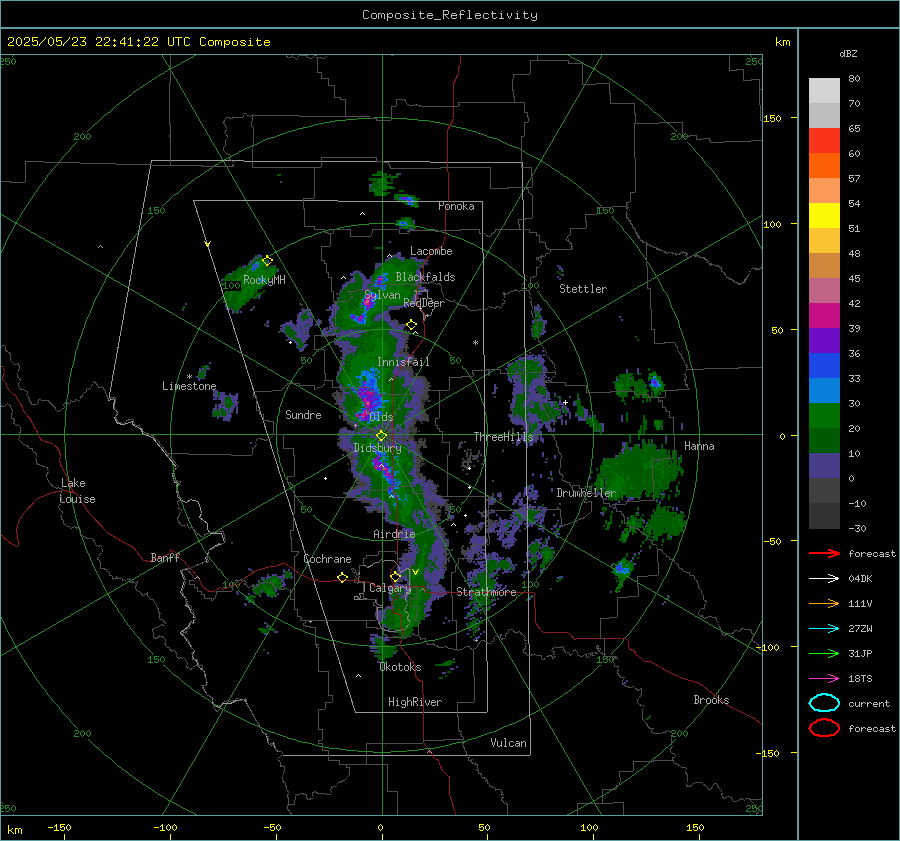Click the 04DK legend label
This screenshot has width=900, height=841.
pos(860,578)
